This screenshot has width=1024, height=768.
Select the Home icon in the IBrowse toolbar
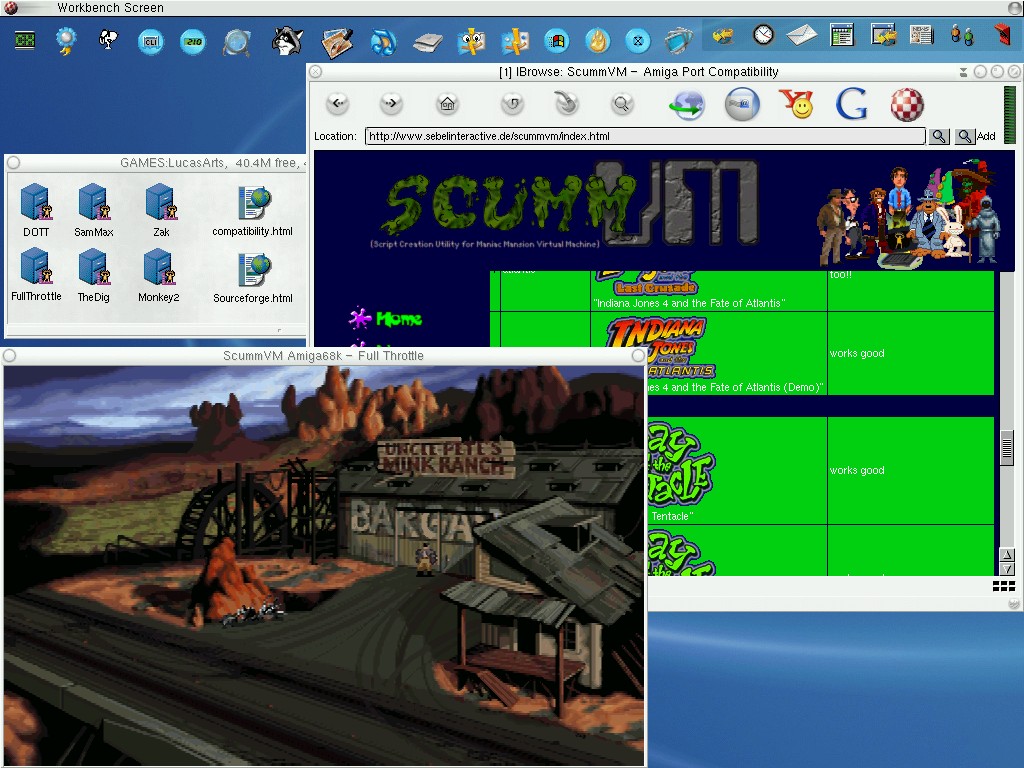pyautogui.click(x=447, y=102)
